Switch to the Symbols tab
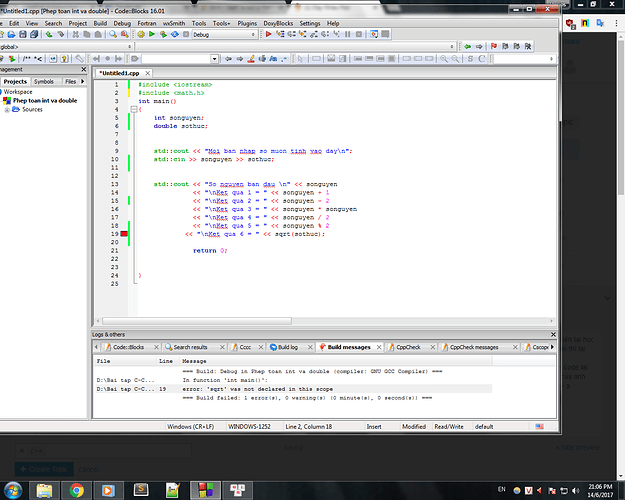The height and width of the screenshot is (500, 625). (x=44, y=82)
